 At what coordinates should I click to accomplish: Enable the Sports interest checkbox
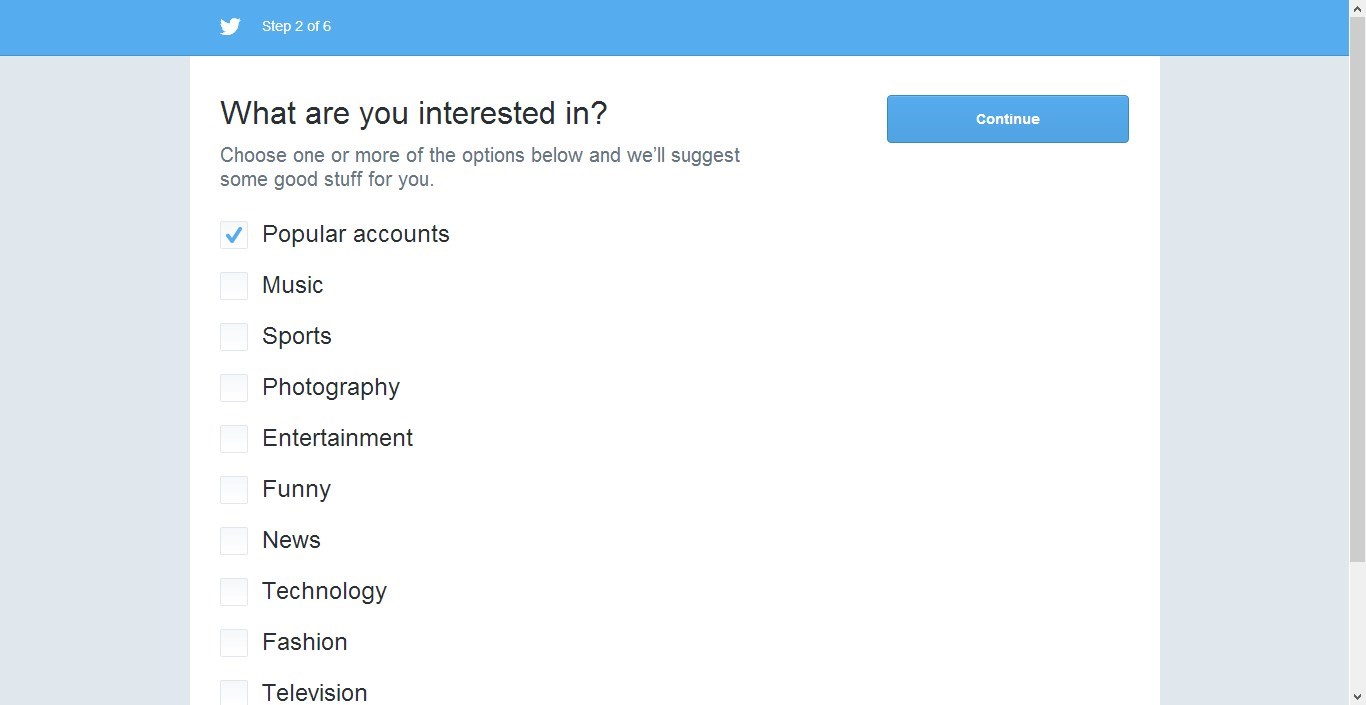[233, 337]
